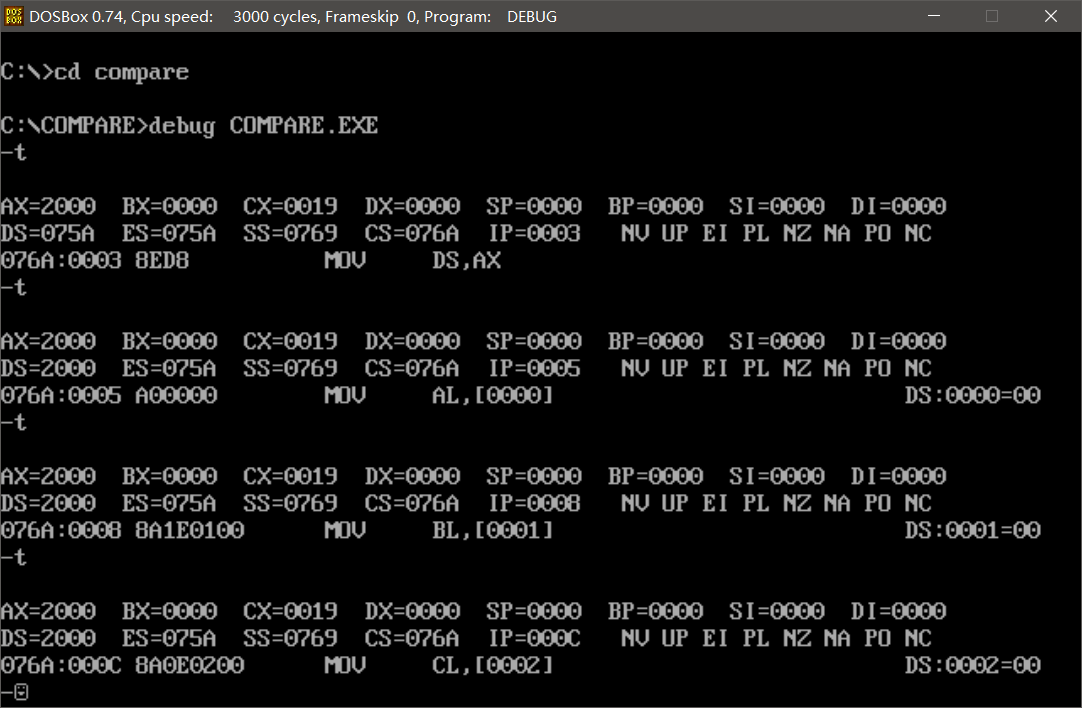Click the 'MOV CL,[0002]' instruction

pos(439,665)
